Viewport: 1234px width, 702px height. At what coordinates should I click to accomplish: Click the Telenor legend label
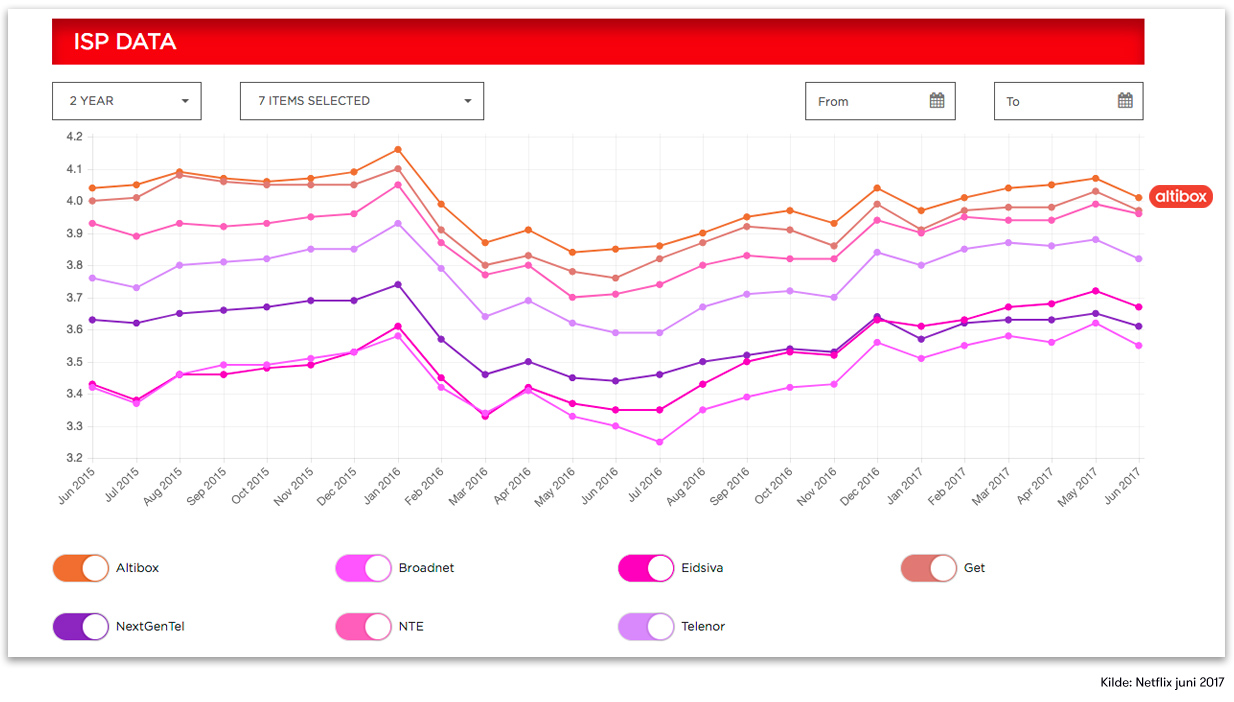[x=704, y=627]
